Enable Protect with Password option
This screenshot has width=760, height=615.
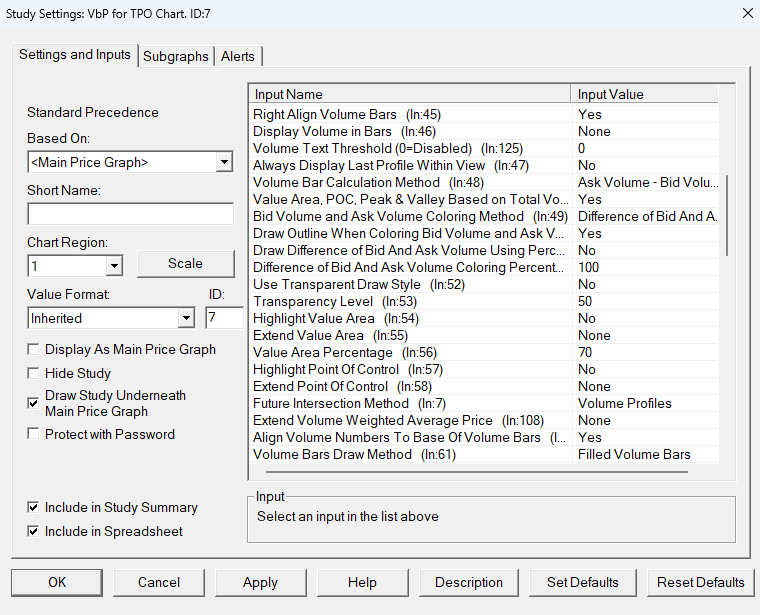[35, 434]
